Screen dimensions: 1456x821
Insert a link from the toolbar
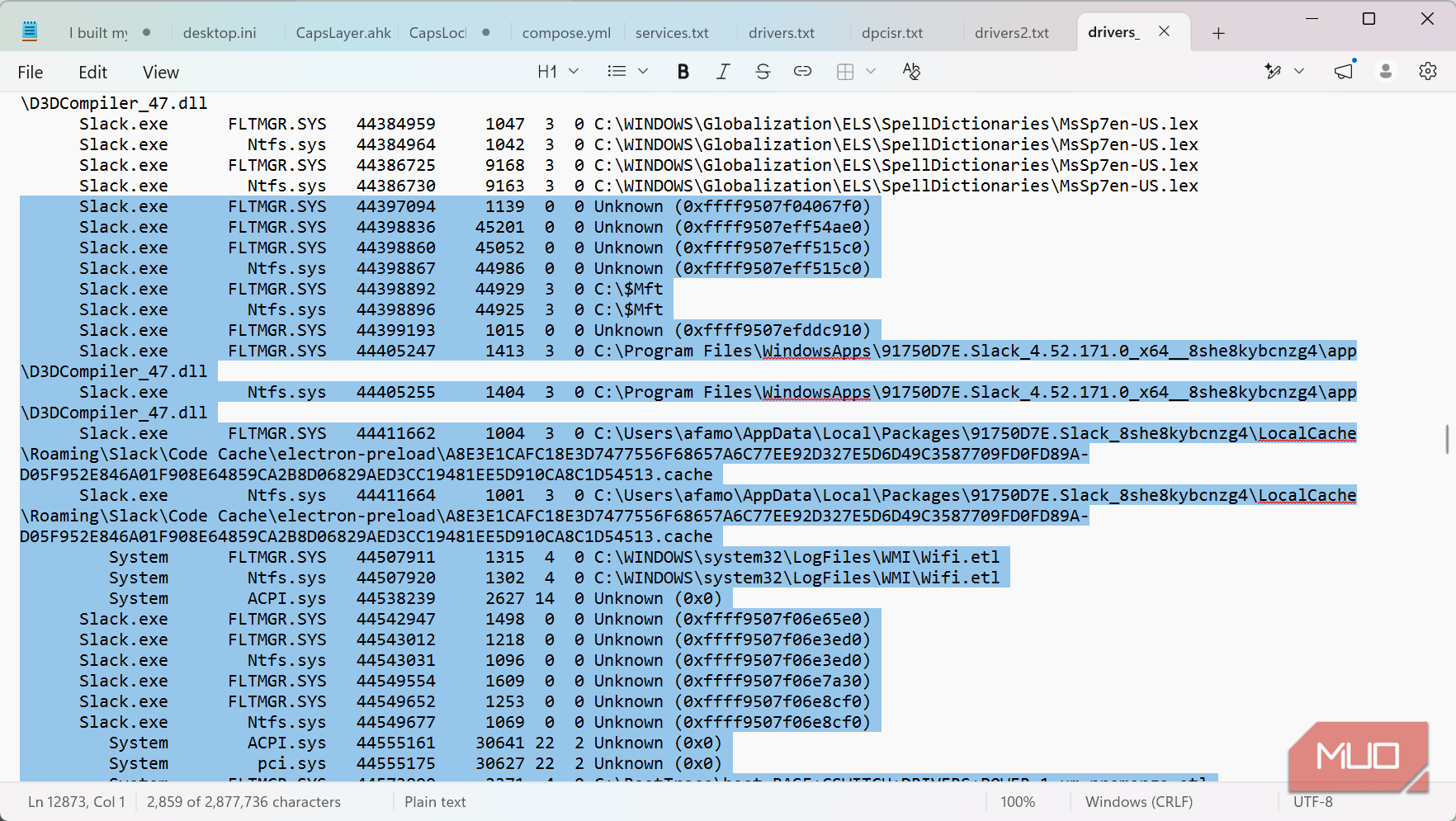(802, 72)
